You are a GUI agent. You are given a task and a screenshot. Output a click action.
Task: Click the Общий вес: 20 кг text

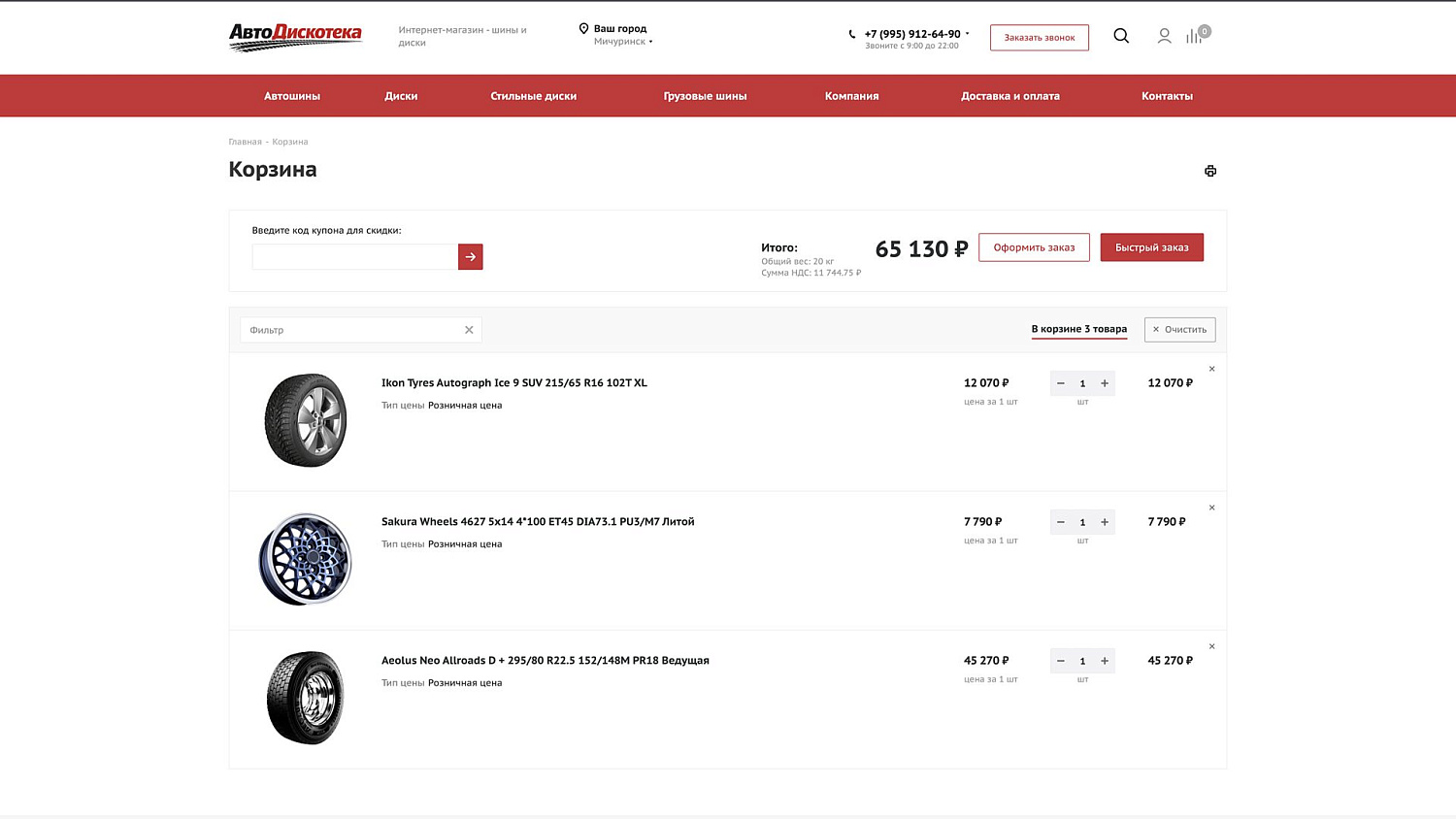pos(797,262)
